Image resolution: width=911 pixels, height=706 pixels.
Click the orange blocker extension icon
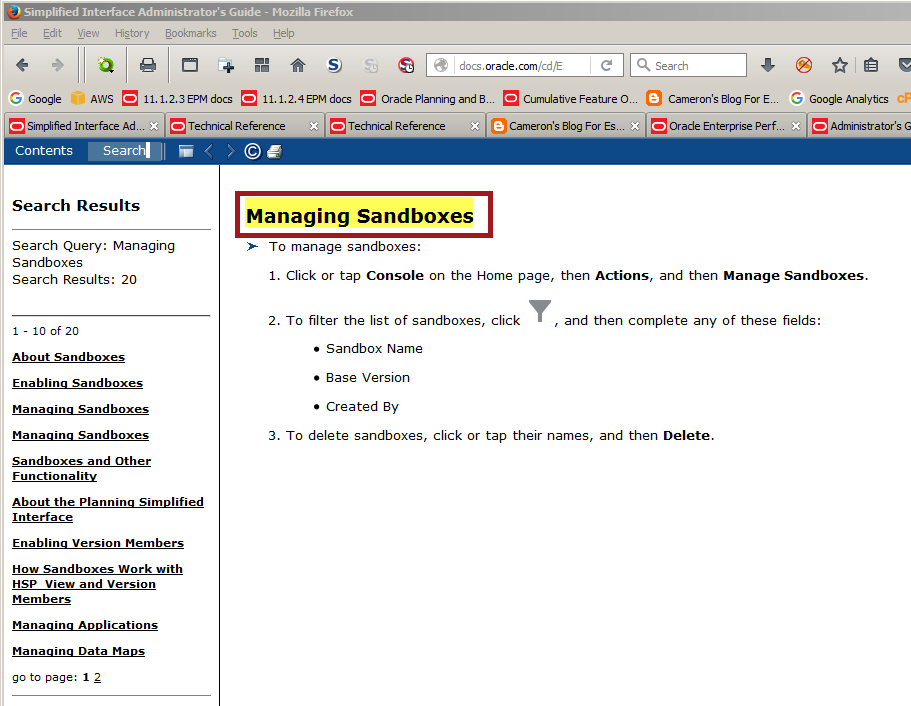pyautogui.click(x=804, y=65)
